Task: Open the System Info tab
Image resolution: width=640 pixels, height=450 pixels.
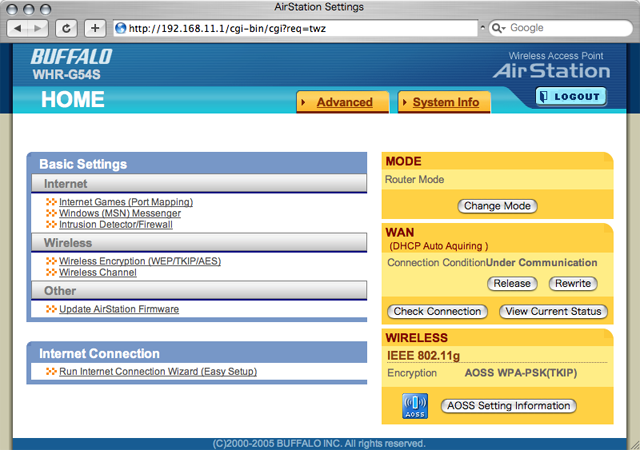Action: pyautogui.click(x=444, y=102)
